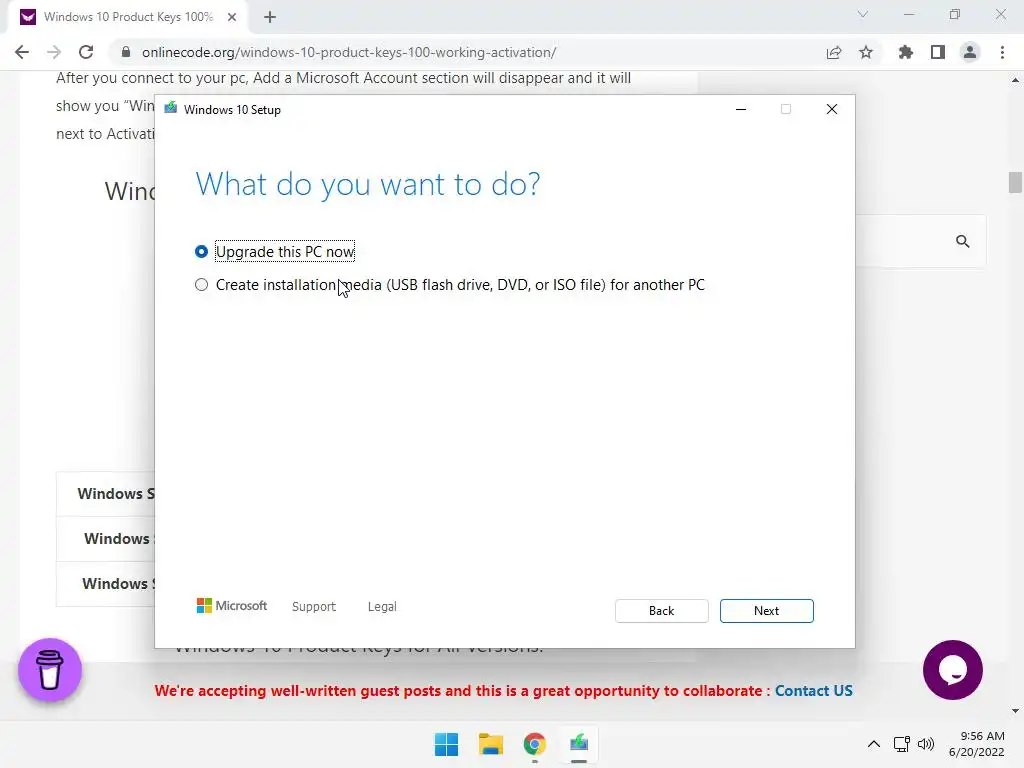Click the purple coffee cup button
The height and width of the screenshot is (768, 1024).
50,669
